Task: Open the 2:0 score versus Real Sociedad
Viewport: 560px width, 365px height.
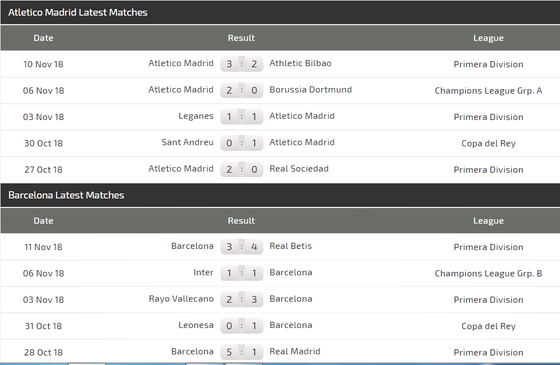Action: coord(242,169)
